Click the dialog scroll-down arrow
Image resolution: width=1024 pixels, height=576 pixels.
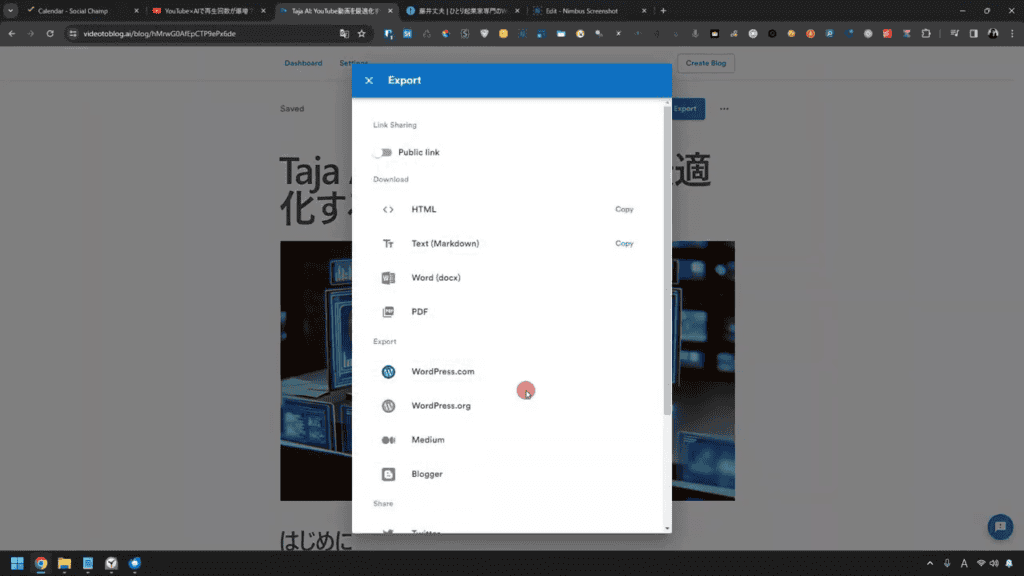(667, 528)
